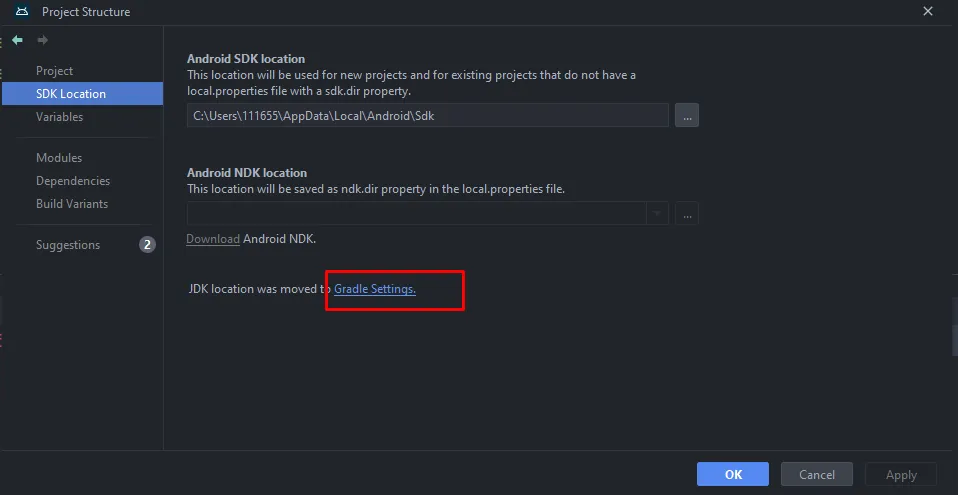Click the Suggestions count badge
This screenshot has width=958, height=495.
click(x=147, y=245)
